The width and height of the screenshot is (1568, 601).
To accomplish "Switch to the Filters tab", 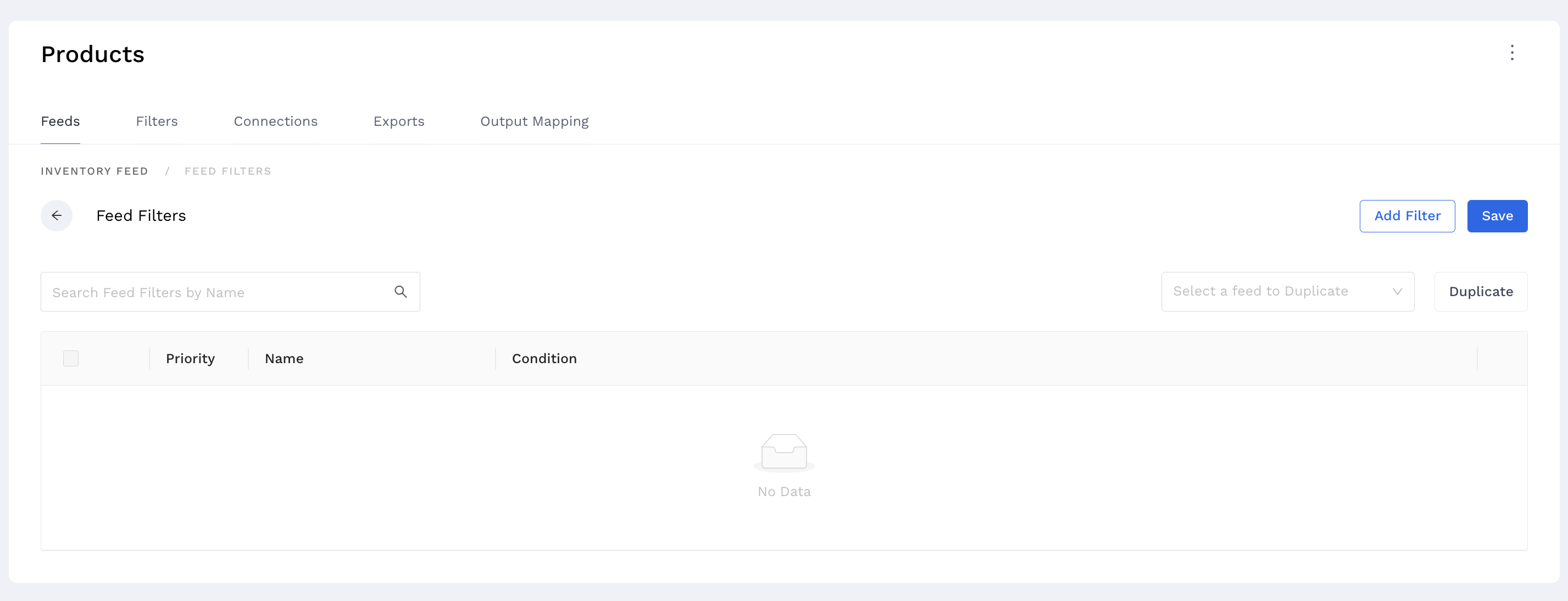I will (x=157, y=121).
